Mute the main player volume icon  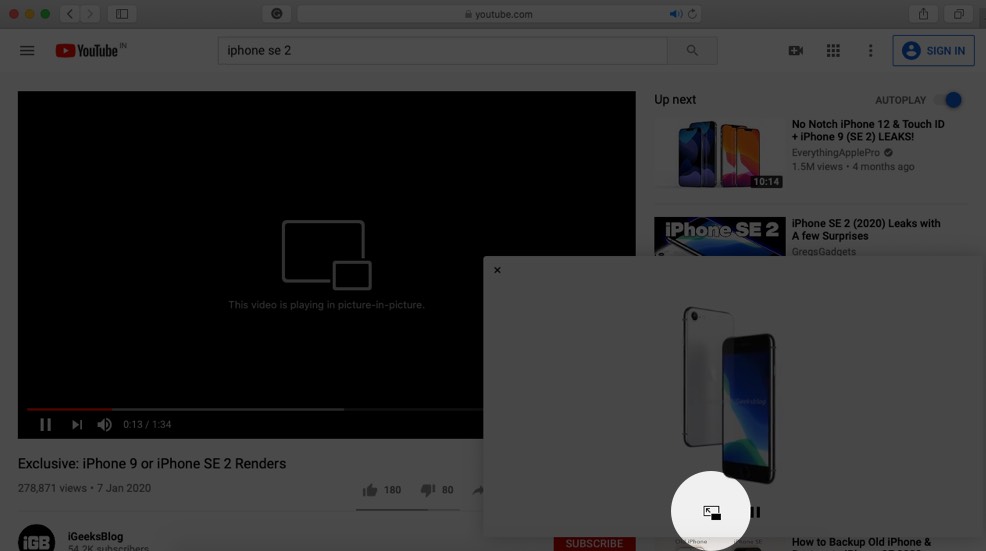(104, 425)
